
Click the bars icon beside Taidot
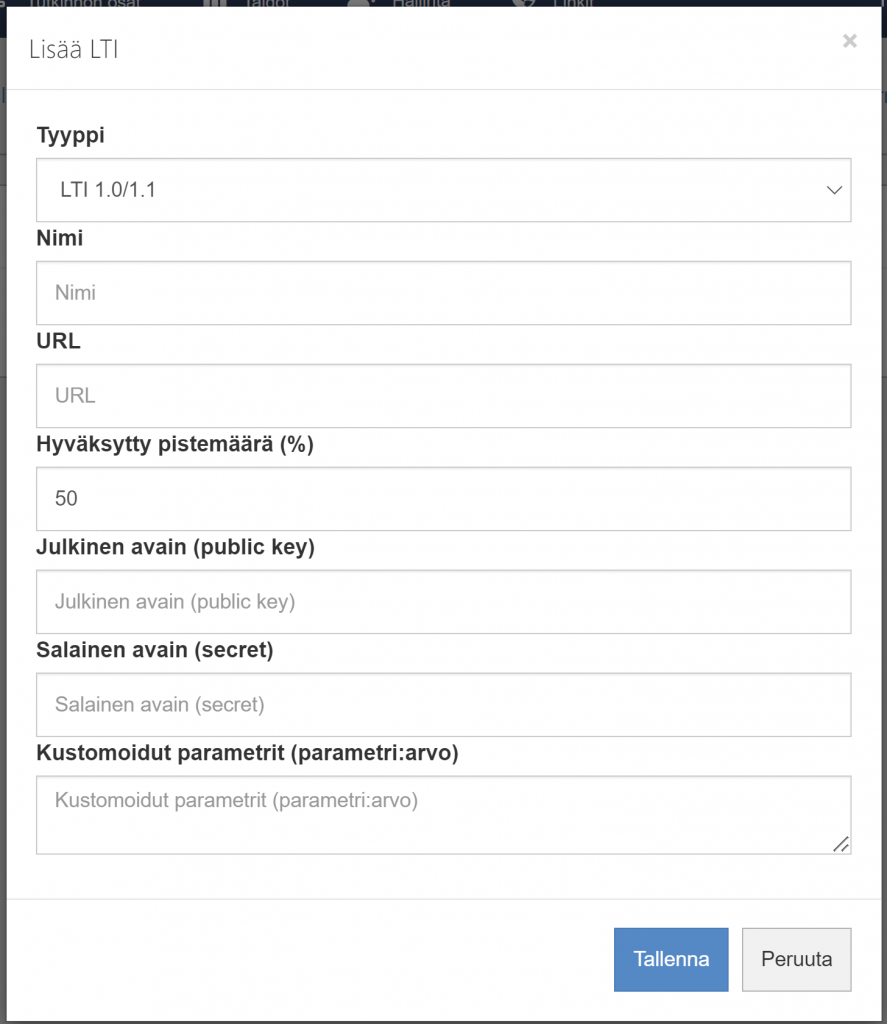(x=213, y=4)
